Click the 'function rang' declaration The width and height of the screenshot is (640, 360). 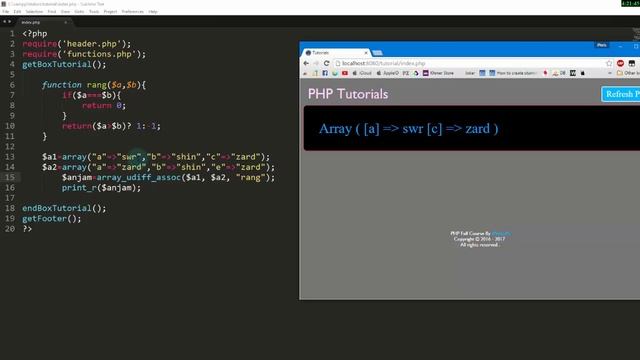tap(94, 85)
